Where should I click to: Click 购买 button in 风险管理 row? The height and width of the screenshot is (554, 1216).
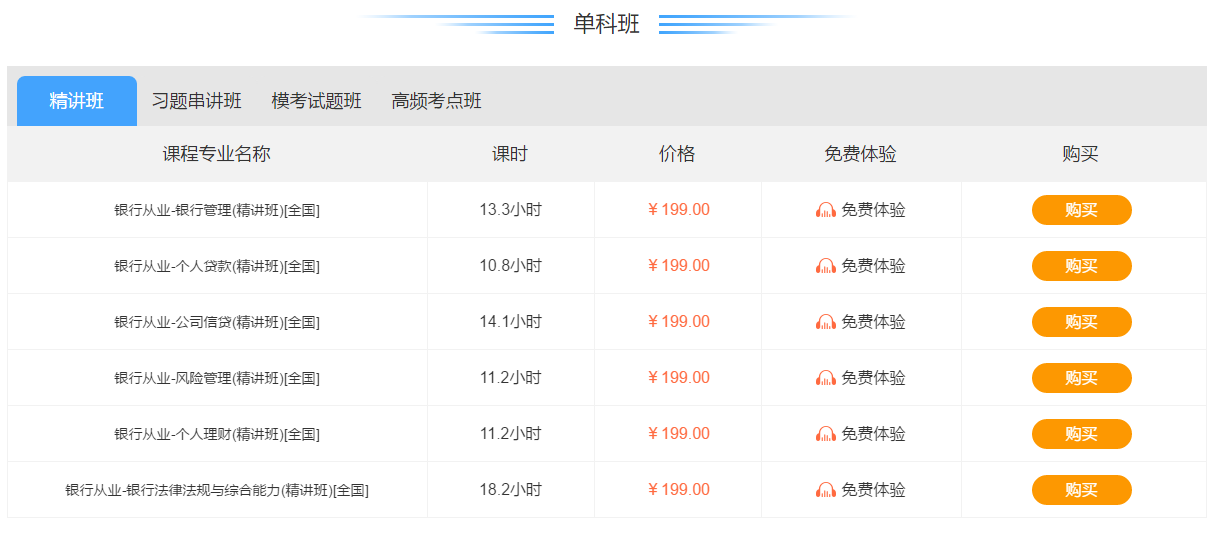(1082, 378)
